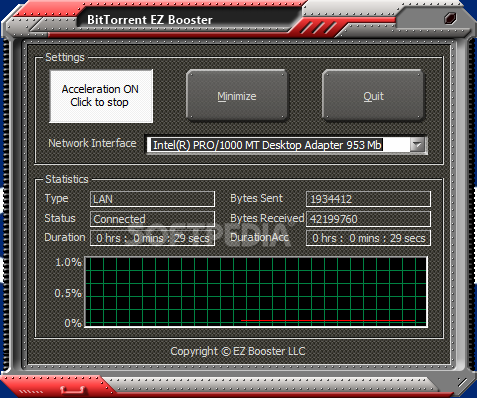Click the DurationAcc label

point(259,237)
